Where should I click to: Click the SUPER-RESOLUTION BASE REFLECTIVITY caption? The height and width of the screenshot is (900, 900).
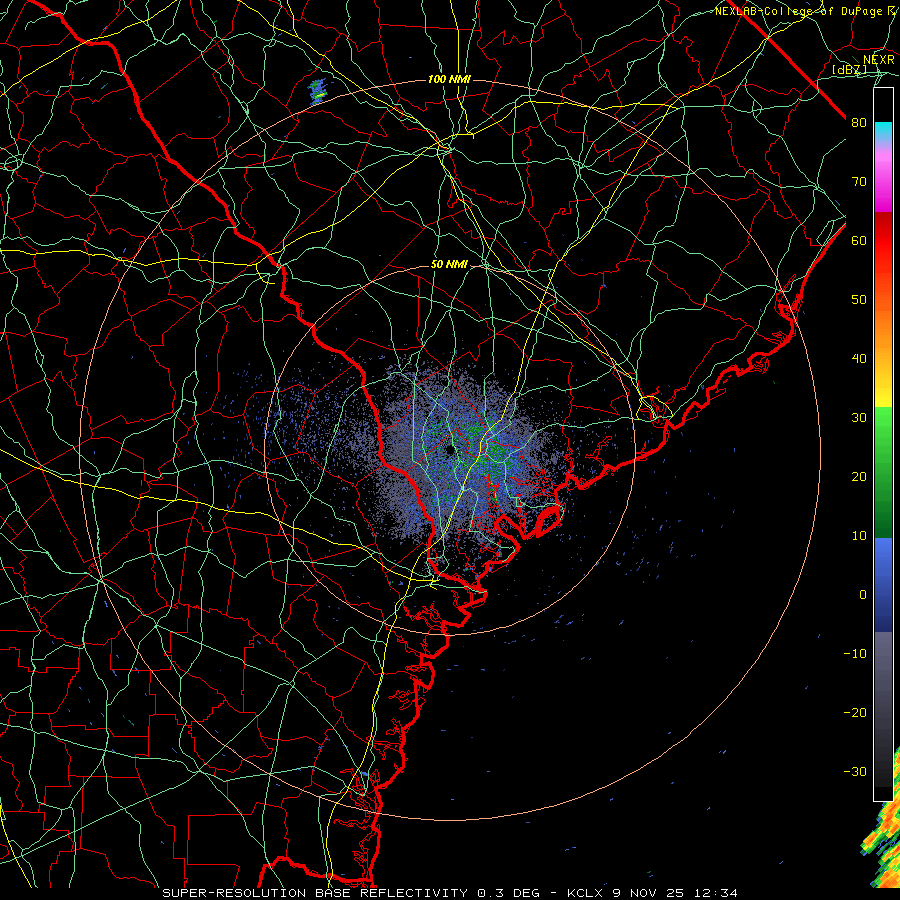tap(315, 893)
